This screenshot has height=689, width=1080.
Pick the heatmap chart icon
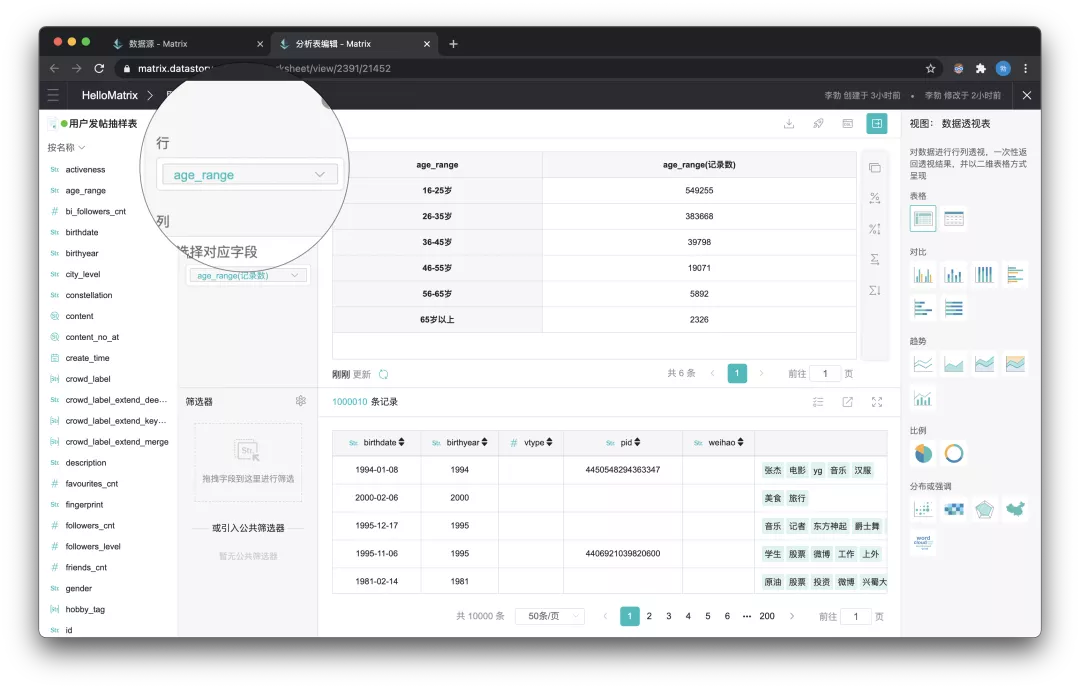pos(953,509)
